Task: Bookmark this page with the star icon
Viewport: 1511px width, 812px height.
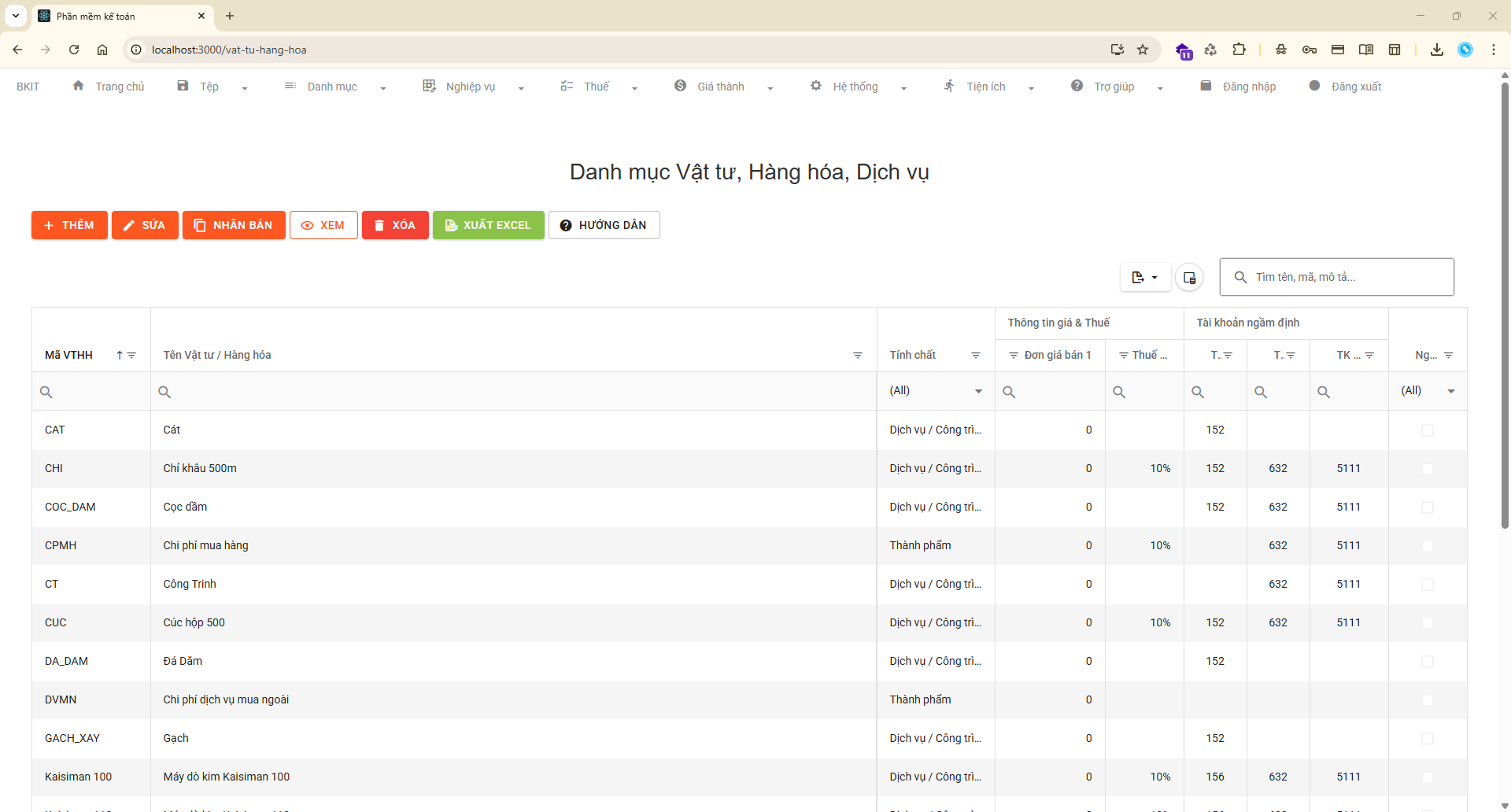Action: (1143, 50)
